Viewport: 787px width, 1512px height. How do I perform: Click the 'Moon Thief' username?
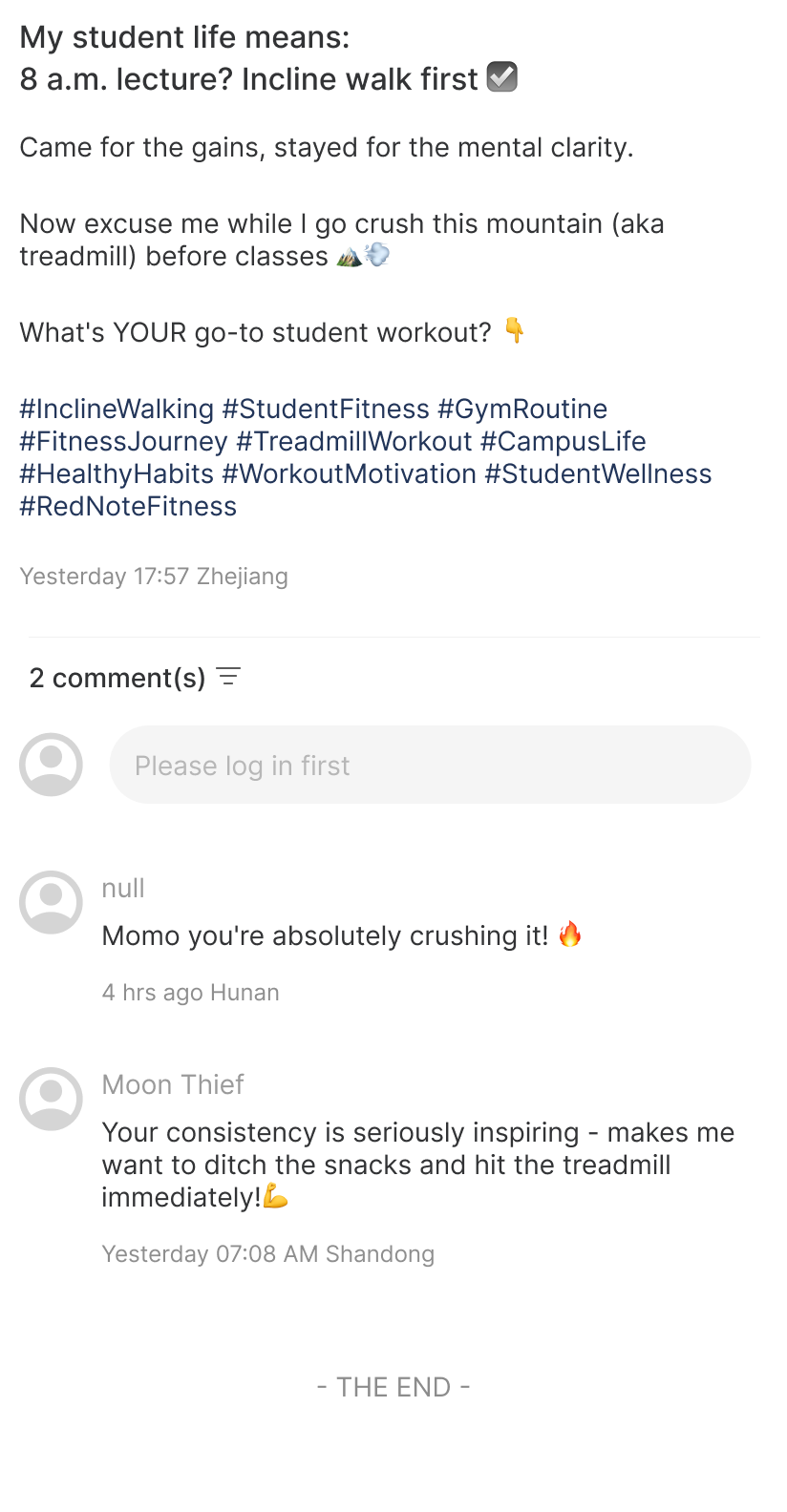(173, 1084)
